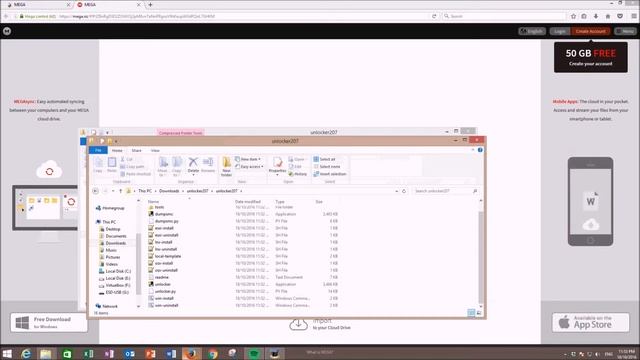Viewport: 640px width, 360px height.
Task: Select Homegroup in navigation pane
Action: pyautogui.click(x=110, y=208)
